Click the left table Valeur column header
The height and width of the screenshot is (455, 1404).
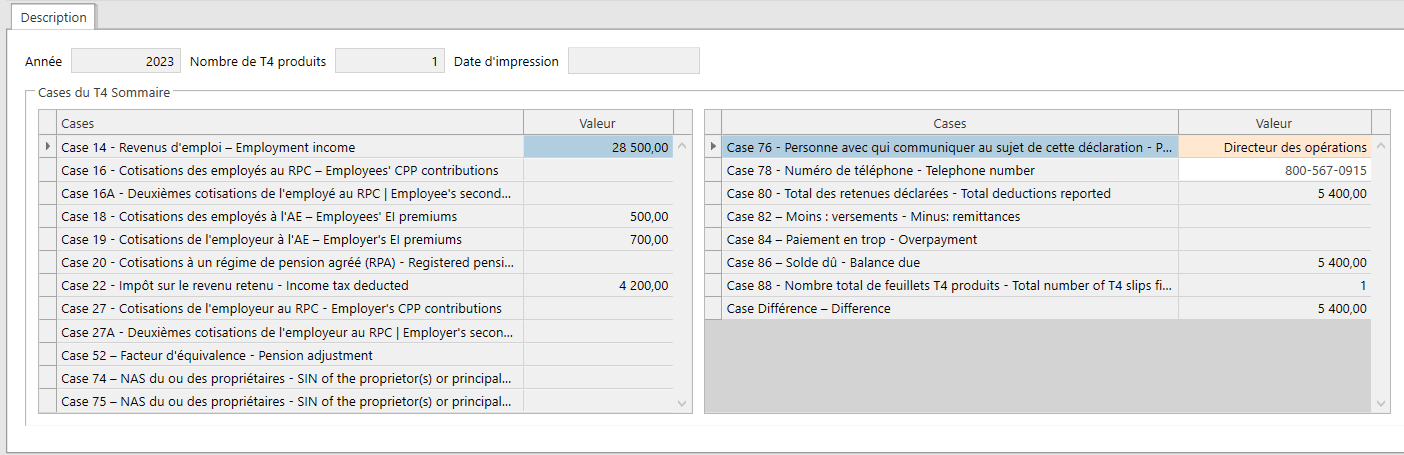click(x=598, y=123)
